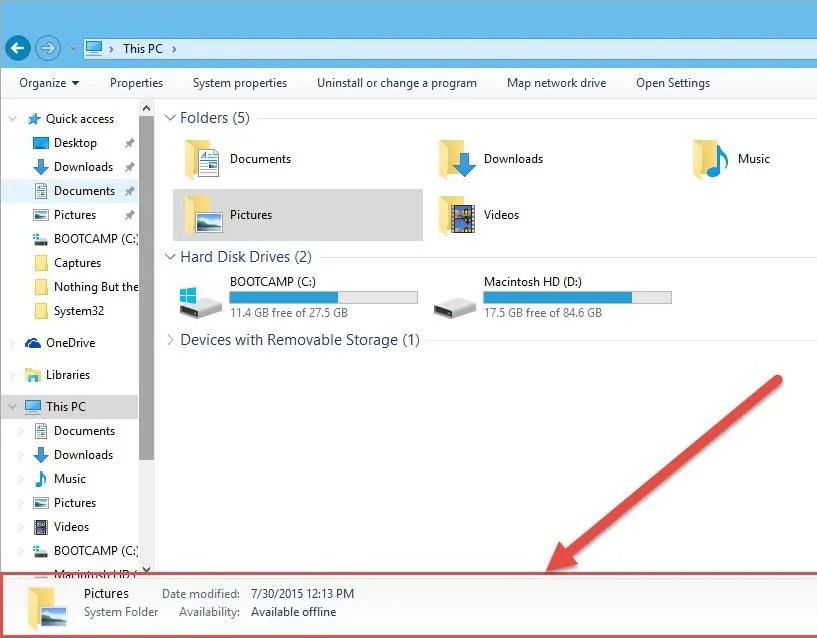Collapse the This PC tree node
Image resolution: width=817 pixels, height=638 pixels.
(13, 407)
